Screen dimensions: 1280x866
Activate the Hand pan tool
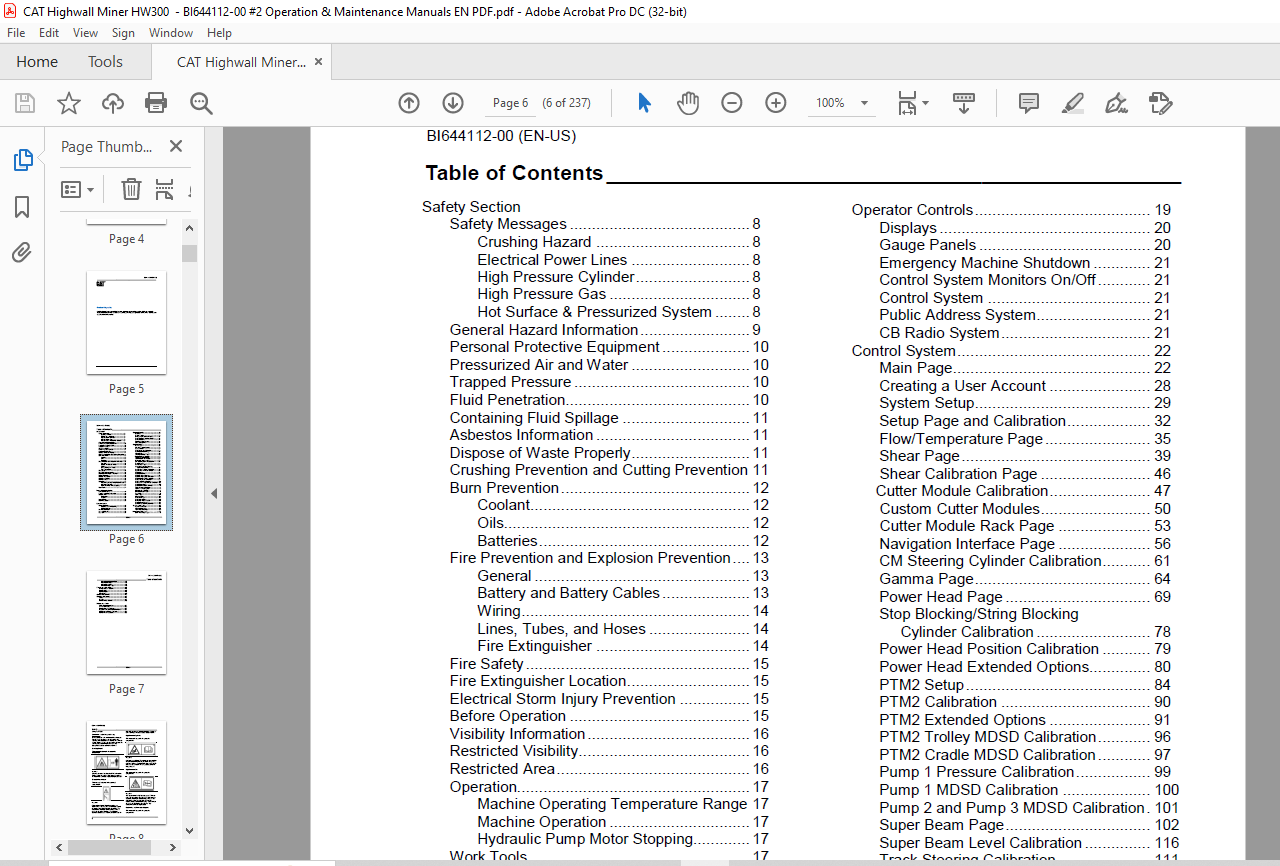point(688,103)
